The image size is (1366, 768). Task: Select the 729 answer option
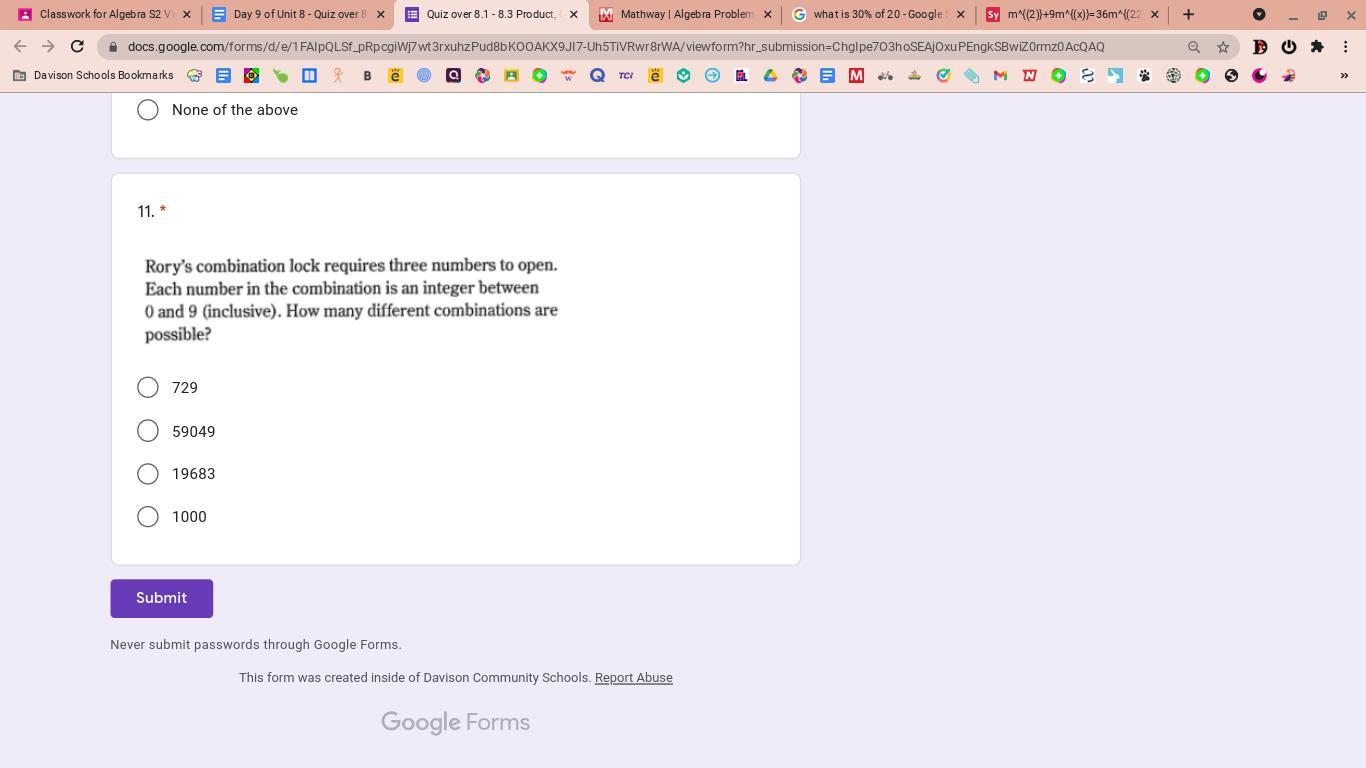[148, 387]
